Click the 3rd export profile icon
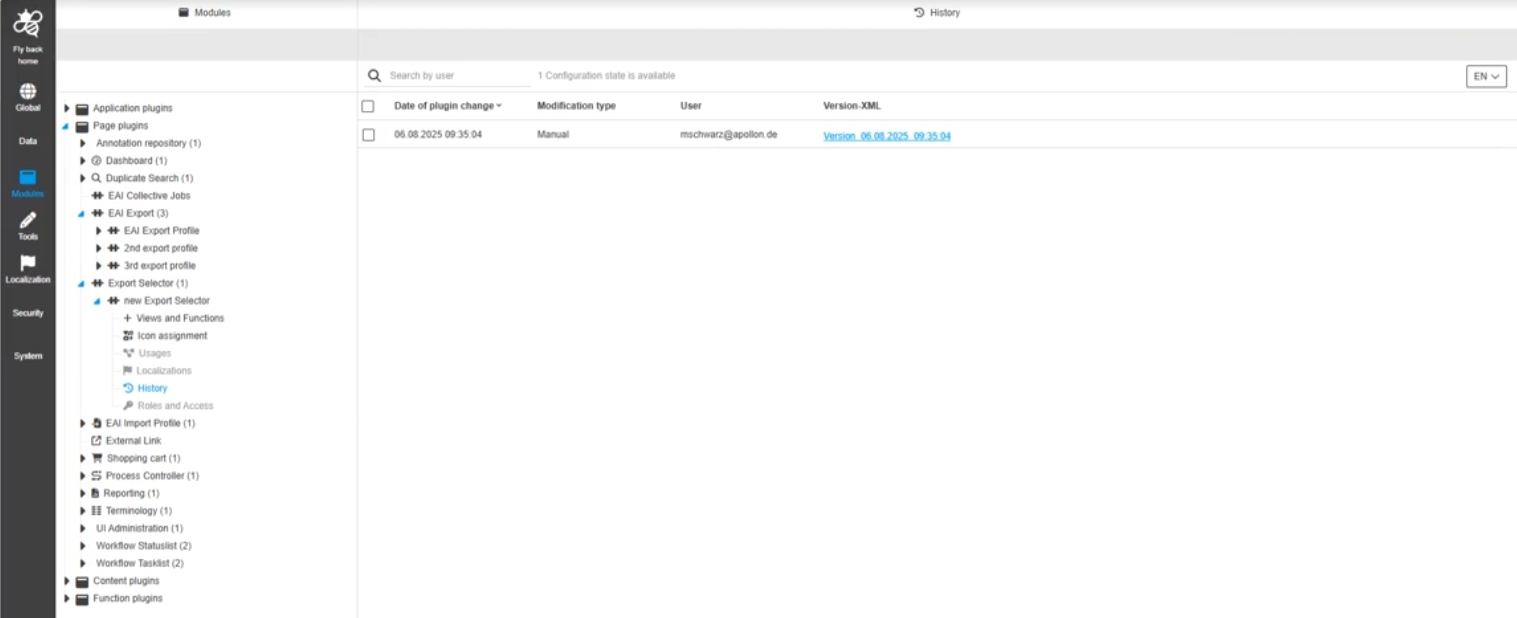The width and height of the screenshot is (1517, 618). pyautogui.click(x=114, y=266)
